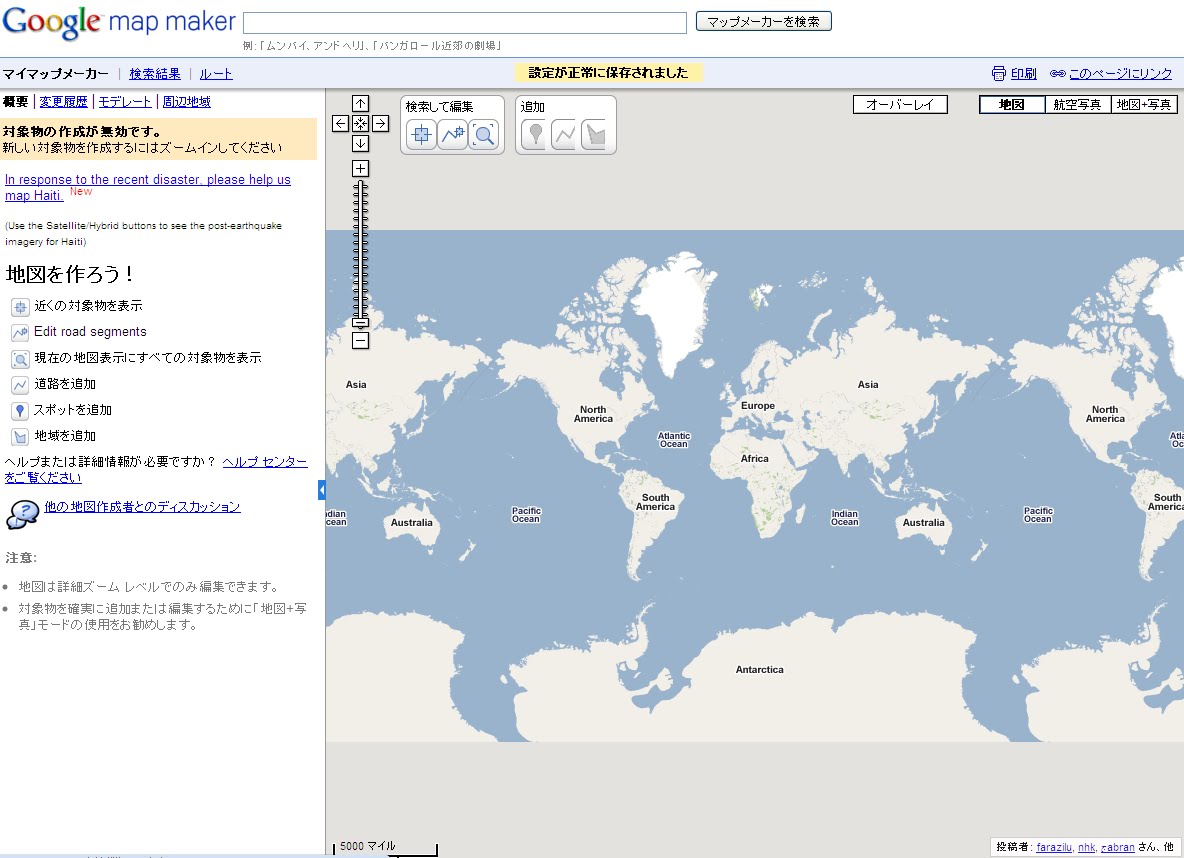Image resolution: width=1184 pixels, height=858 pixels.
Task: Pan the map left with arrow button
Action: pyautogui.click(x=341, y=123)
